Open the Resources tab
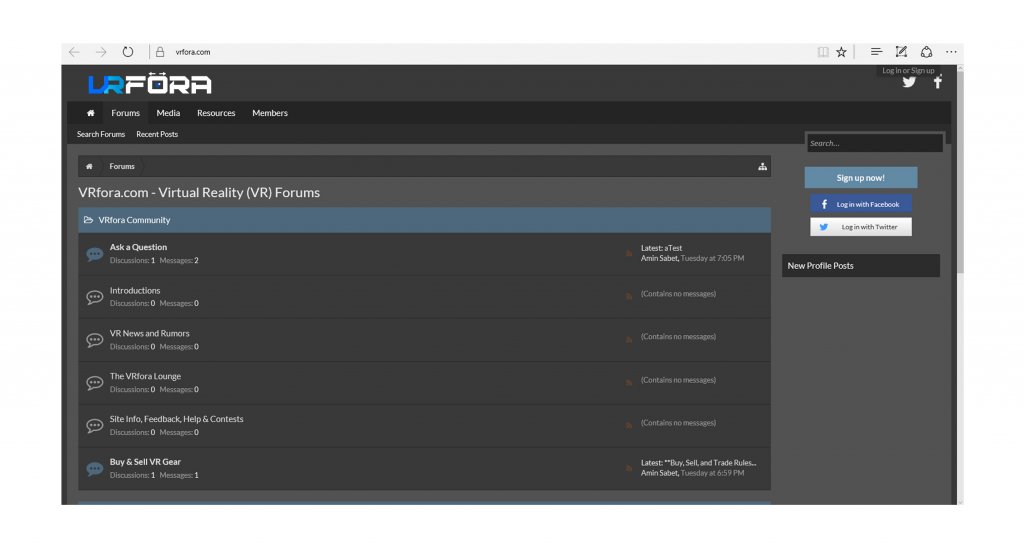The width and height of the screenshot is (1024, 549). (216, 113)
